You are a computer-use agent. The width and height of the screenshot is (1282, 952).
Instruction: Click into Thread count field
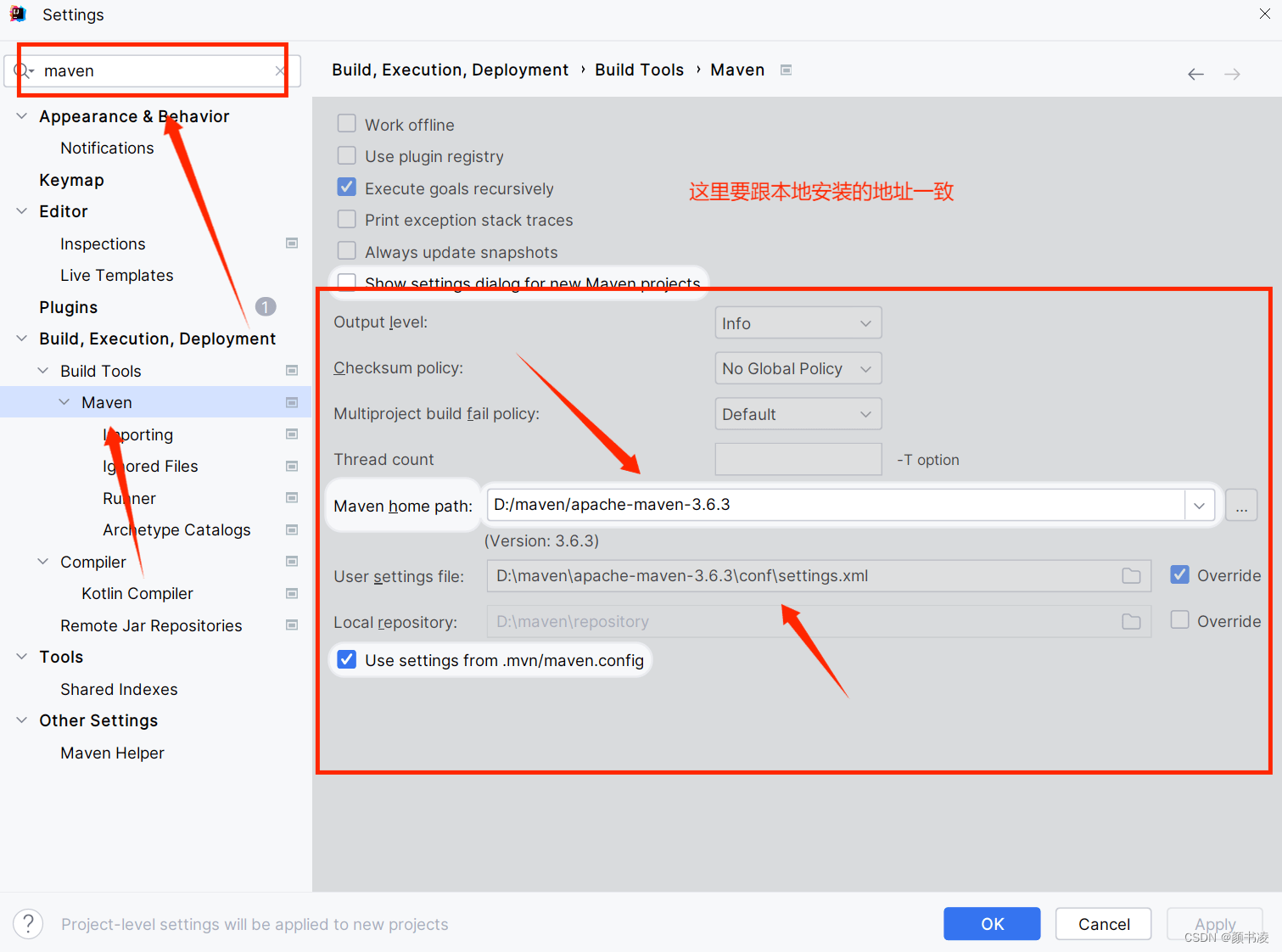(x=798, y=459)
